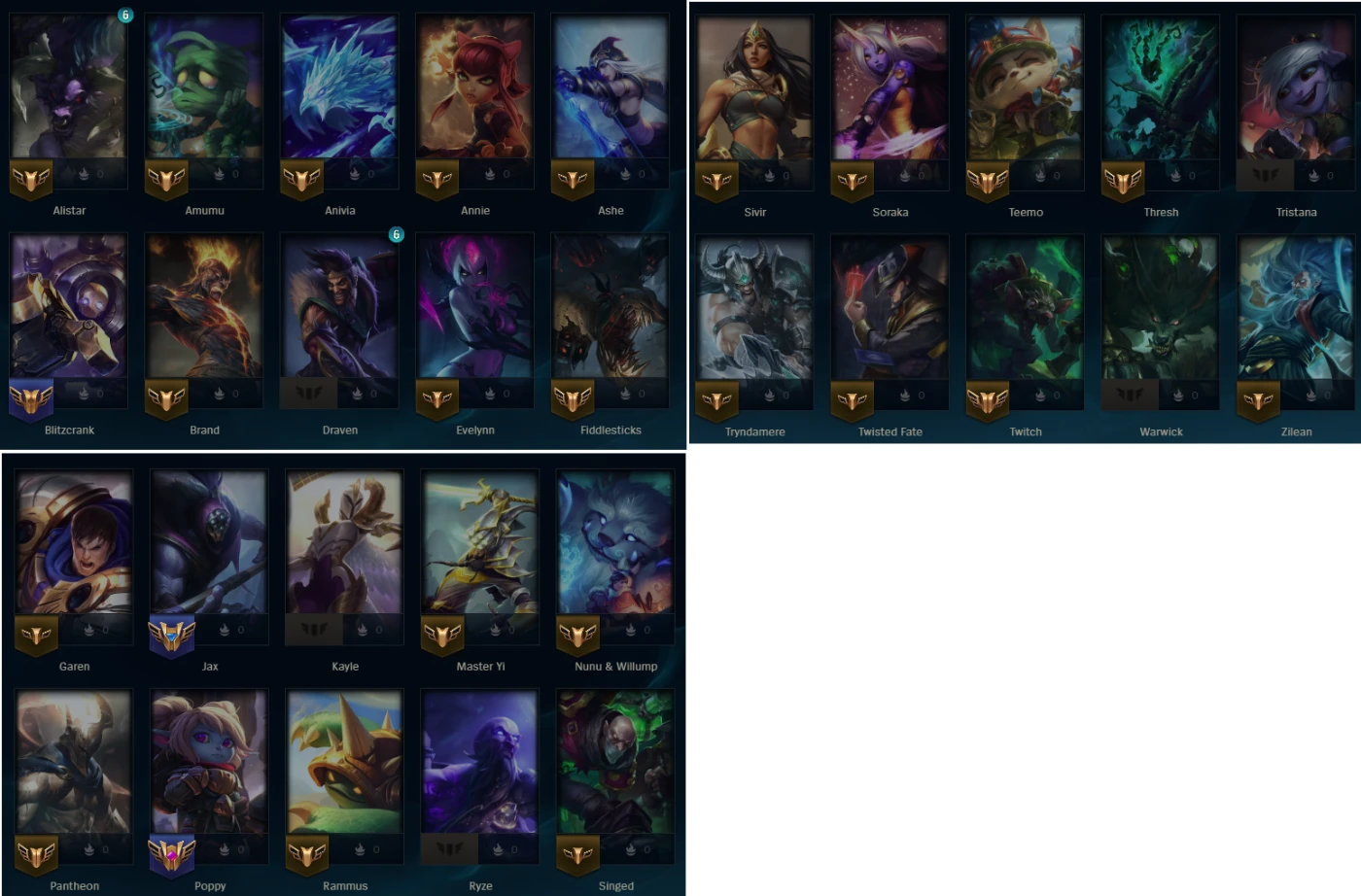Click the level 6 badge on Draven
The image size is (1361, 896).
coord(396,234)
